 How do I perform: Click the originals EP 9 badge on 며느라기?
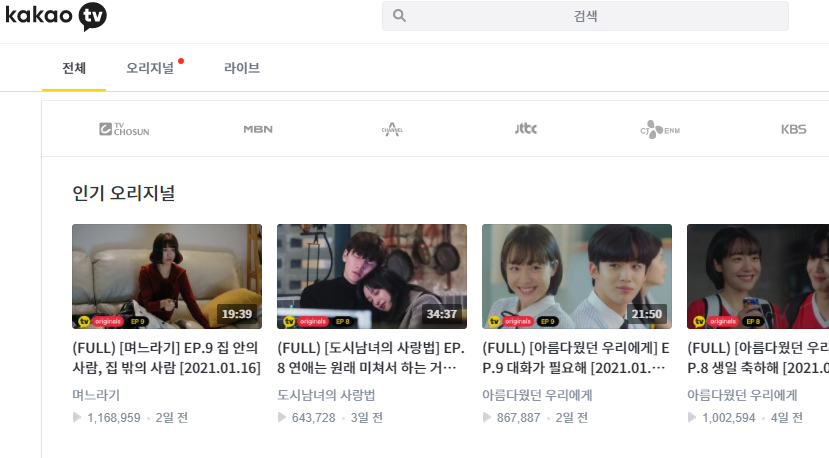(114, 321)
